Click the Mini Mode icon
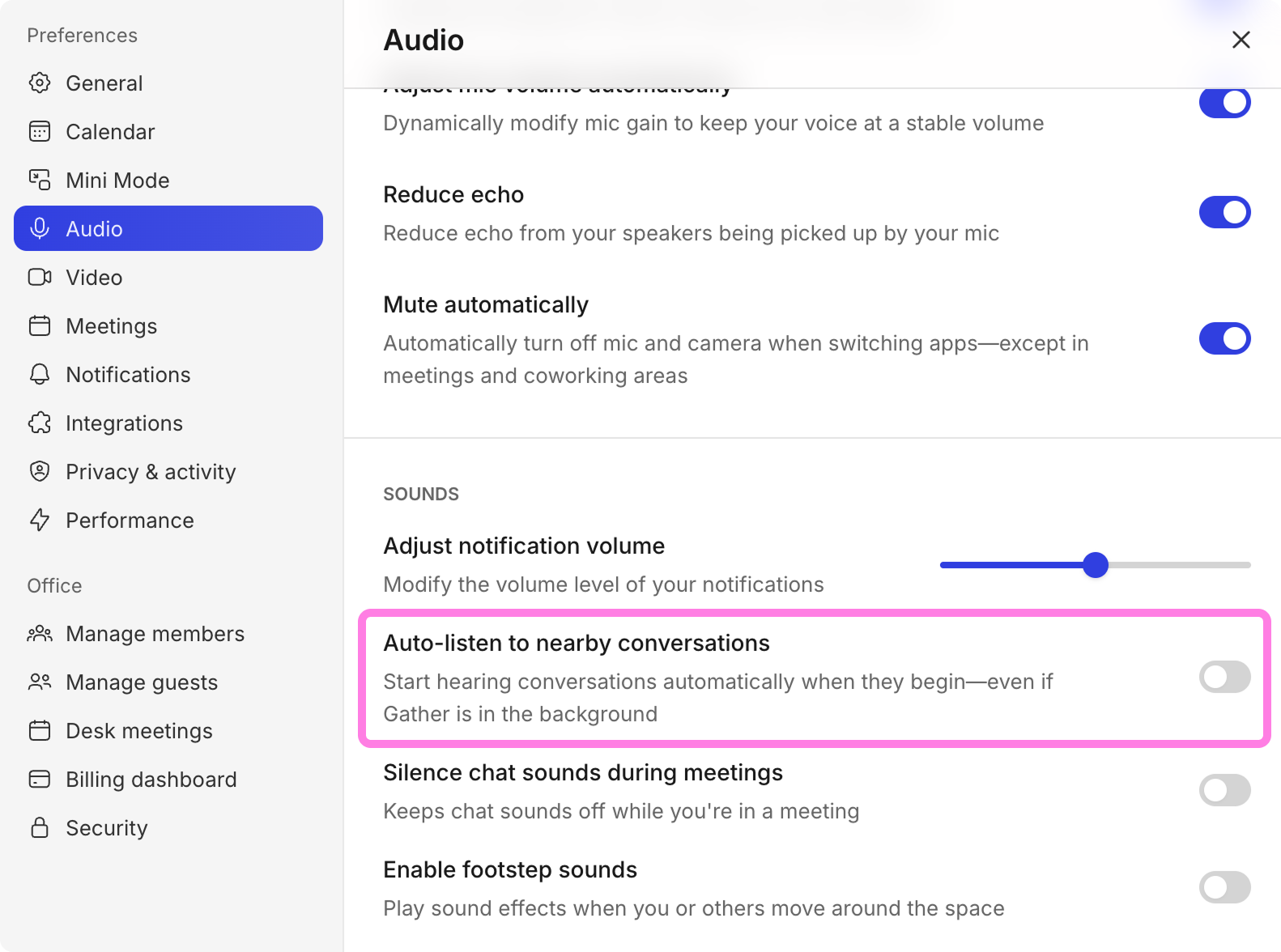This screenshot has height=952, width=1281. point(40,180)
